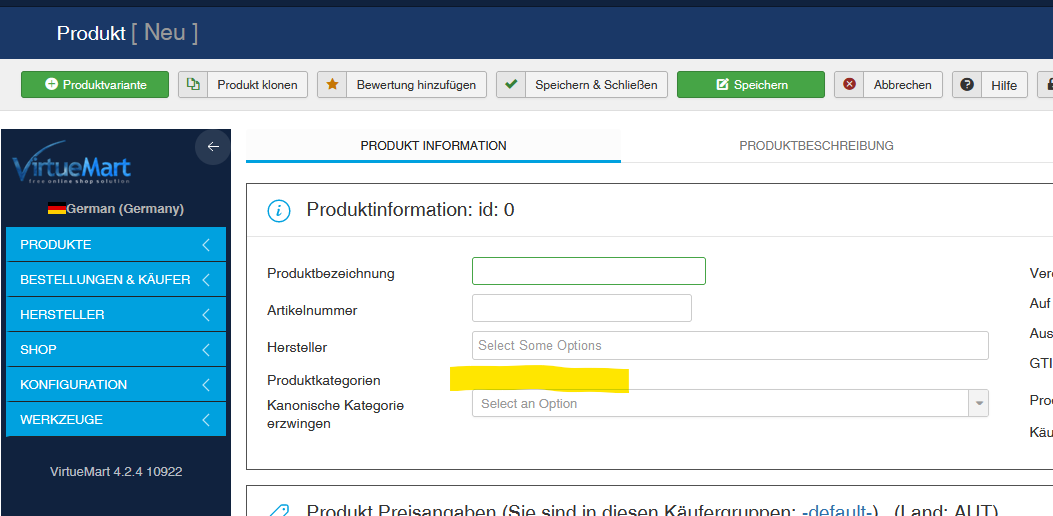Open the Kanonische Kategorie dropdown
This screenshot has height=516, width=1053.
pos(729,404)
